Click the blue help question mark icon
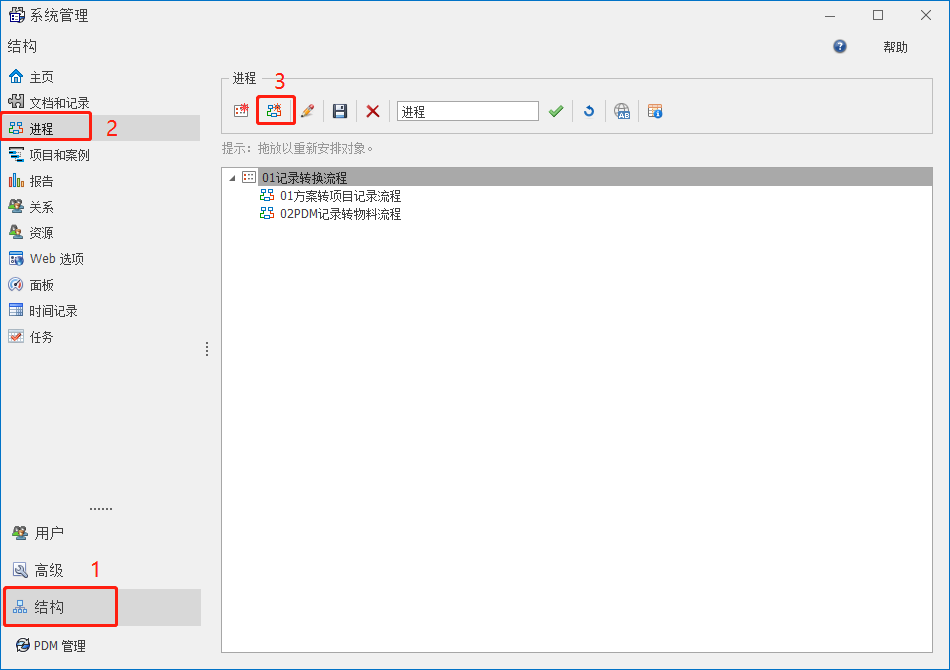Image resolution: width=950 pixels, height=670 pixels. coord(840,47)
